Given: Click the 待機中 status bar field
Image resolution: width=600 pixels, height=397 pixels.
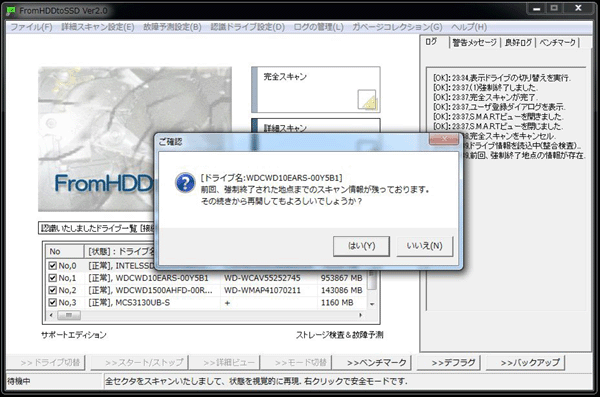Looking at the screenshot, I should (x=54, y=381).
